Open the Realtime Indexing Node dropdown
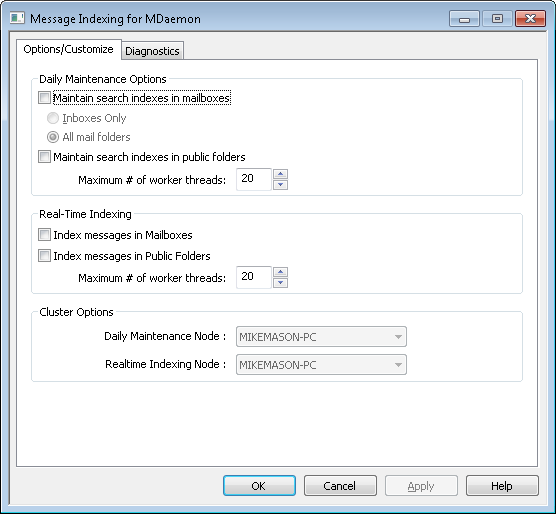The width and height of the screenshot is (556, 514). click(x=321, y=364)
